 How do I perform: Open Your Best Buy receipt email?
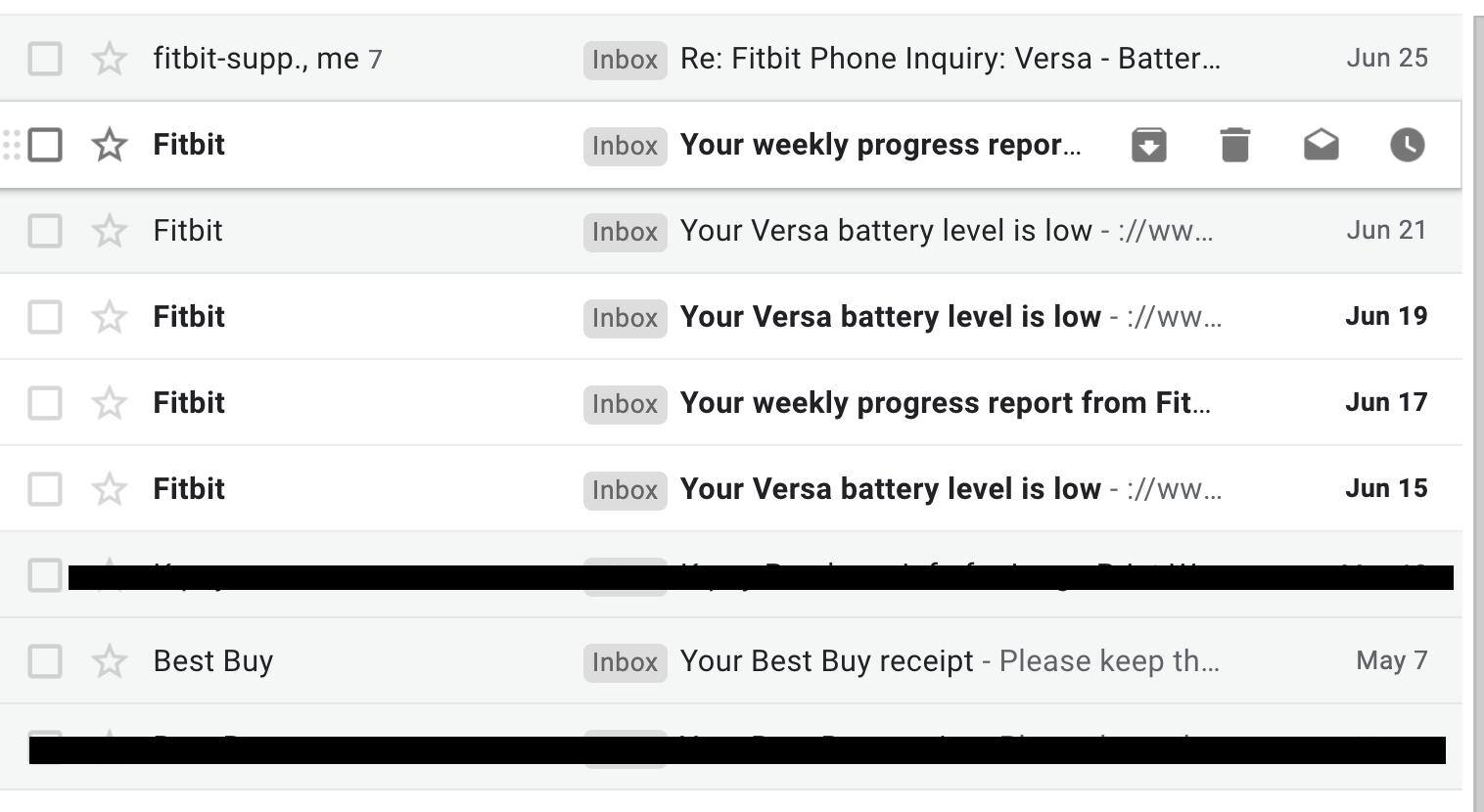(827, 661)
